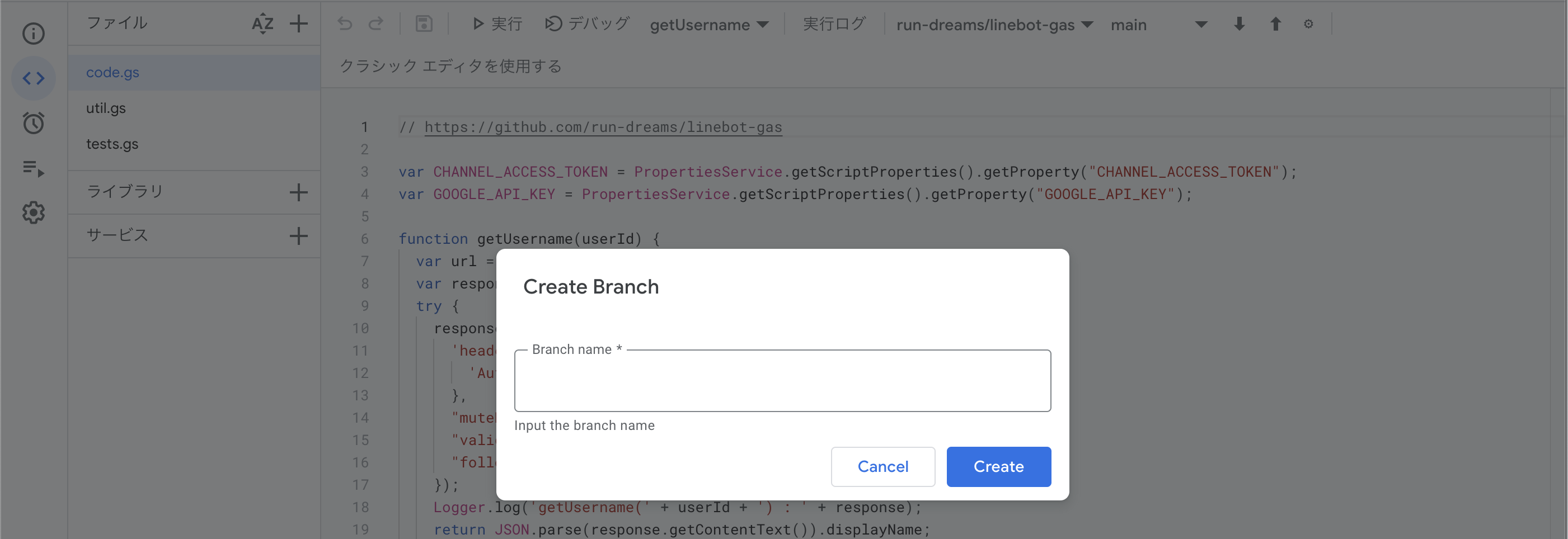
Task: Run the function with 実行 button
Action: [x=497, y=23]
